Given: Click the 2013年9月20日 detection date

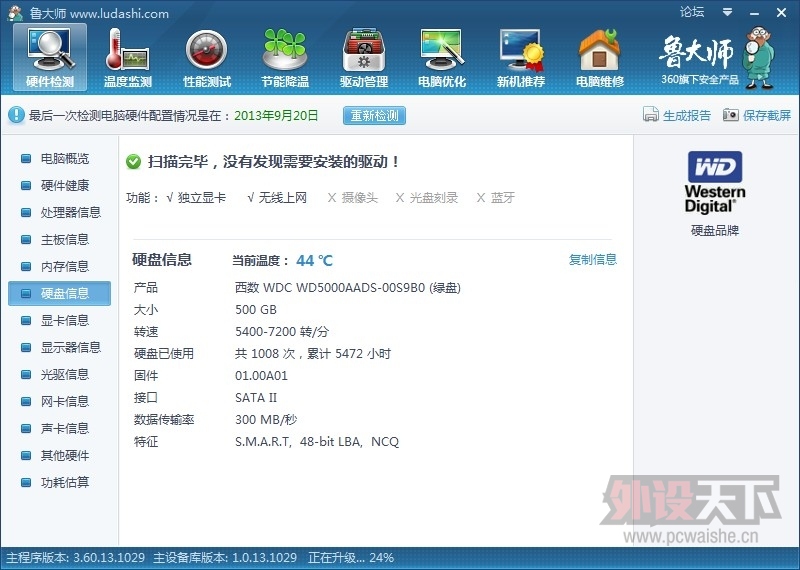Looking at the screenshot, I should (x=276, y=115).
